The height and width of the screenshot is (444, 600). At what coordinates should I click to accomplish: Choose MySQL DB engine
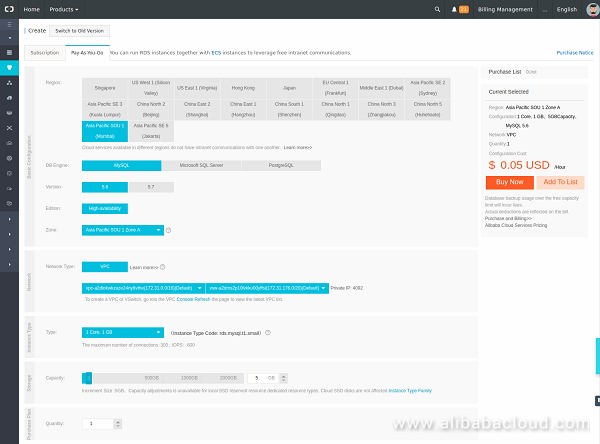click(x=121, y=165)
